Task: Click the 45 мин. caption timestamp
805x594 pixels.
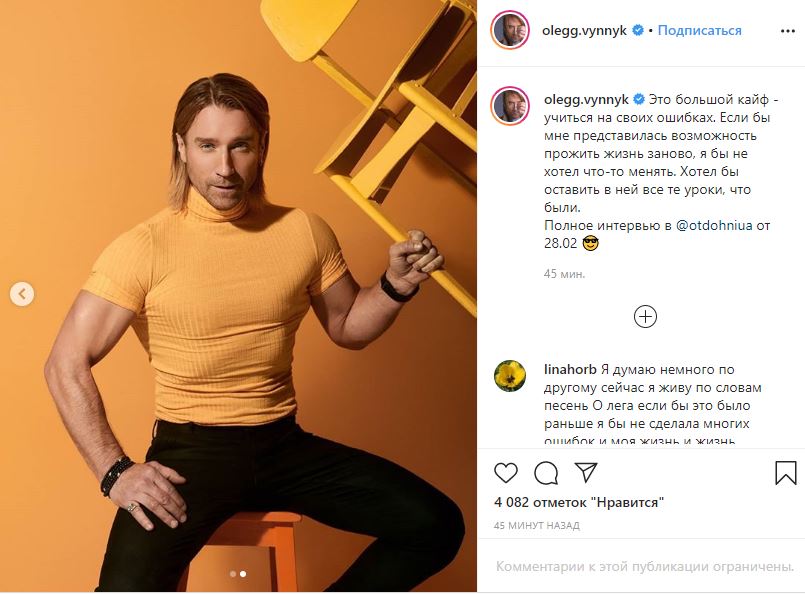Action: 564,273
